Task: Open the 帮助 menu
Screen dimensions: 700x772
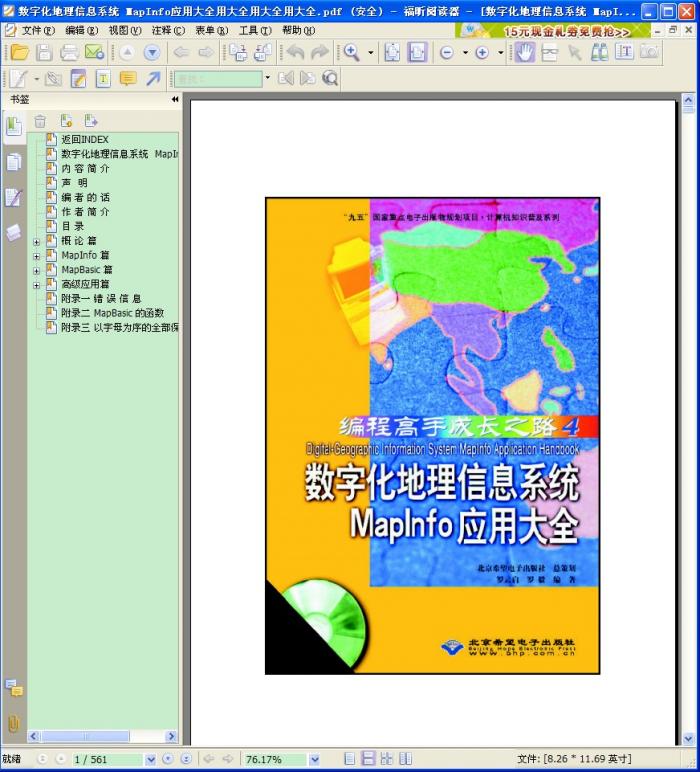Action: point(297,31)
